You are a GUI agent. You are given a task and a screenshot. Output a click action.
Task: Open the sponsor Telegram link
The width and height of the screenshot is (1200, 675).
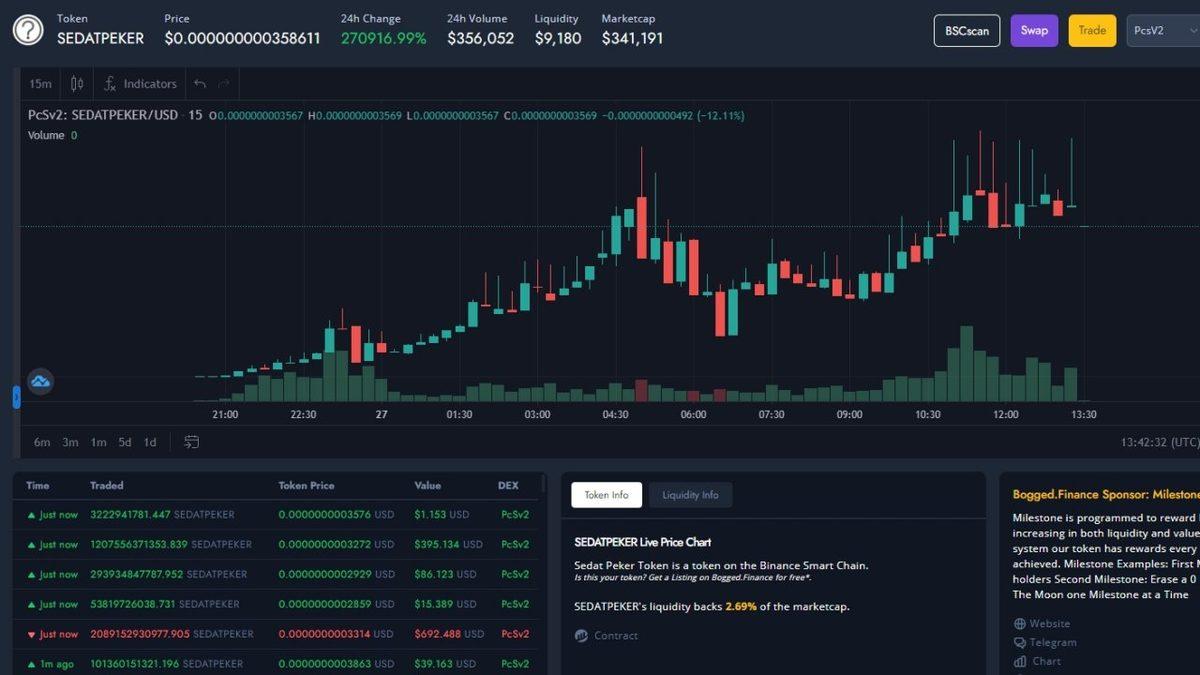(x=1052, y=643)
